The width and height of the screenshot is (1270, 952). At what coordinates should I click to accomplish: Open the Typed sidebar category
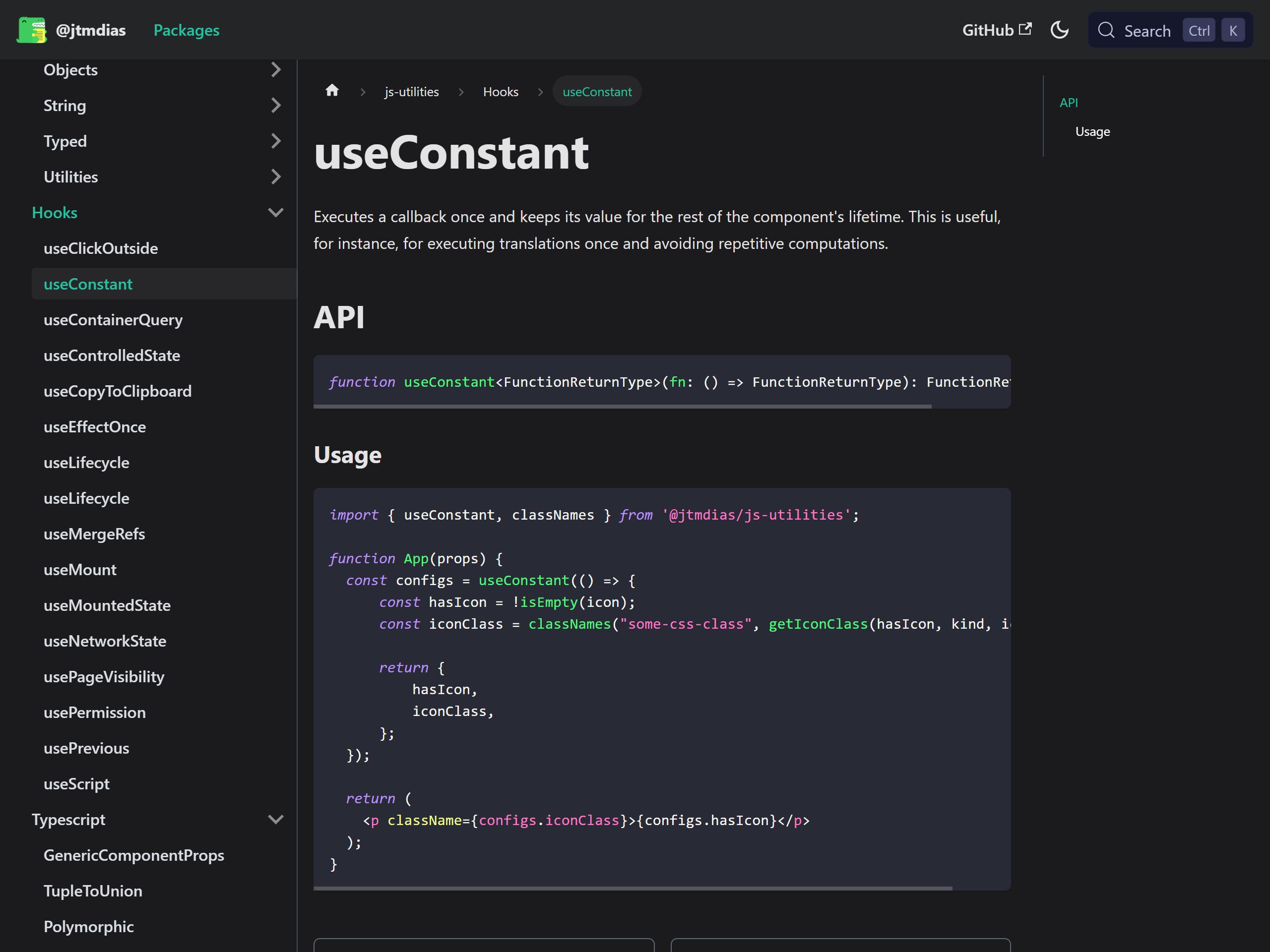(x=65, y=141)
